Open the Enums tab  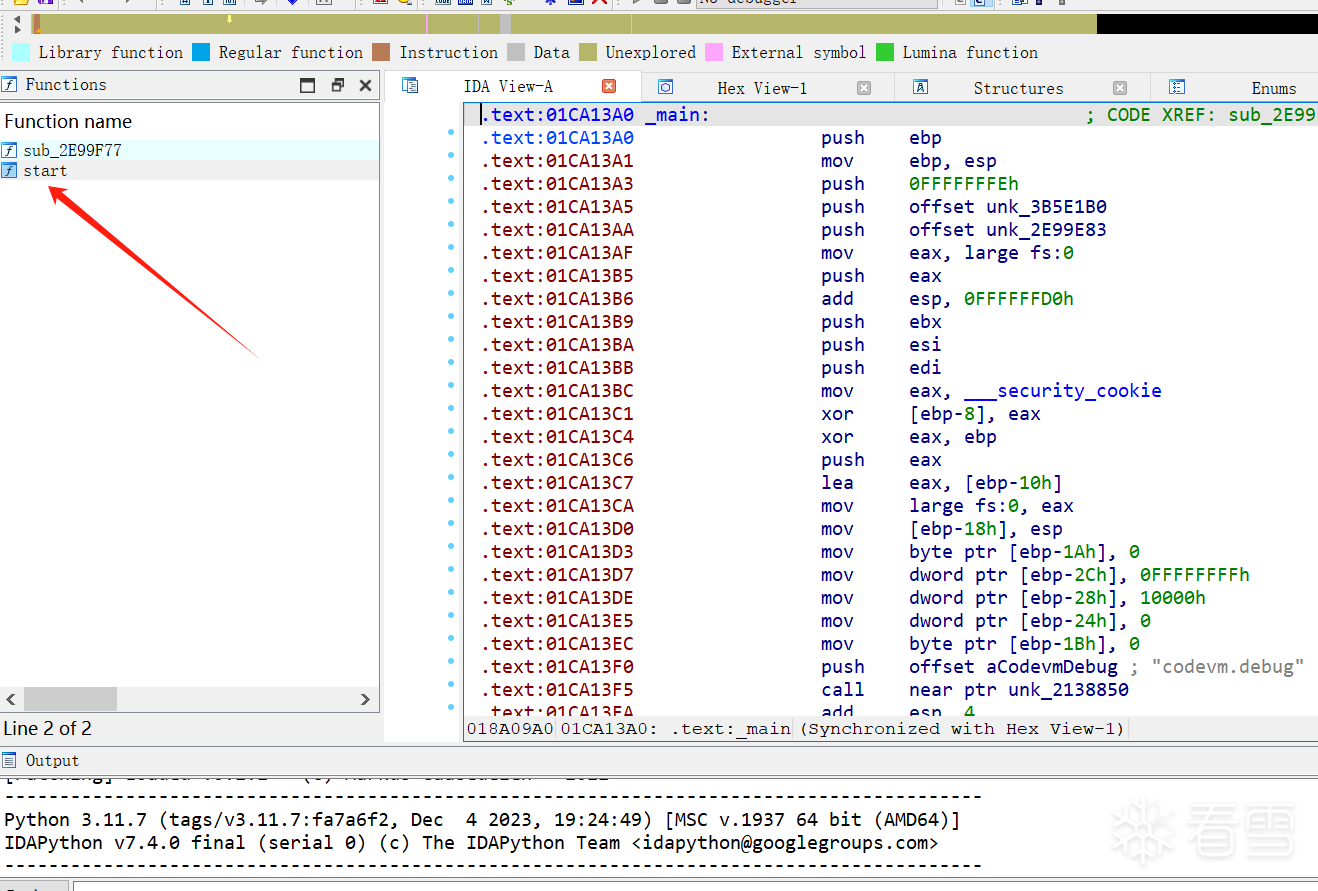click(1273, 88)
